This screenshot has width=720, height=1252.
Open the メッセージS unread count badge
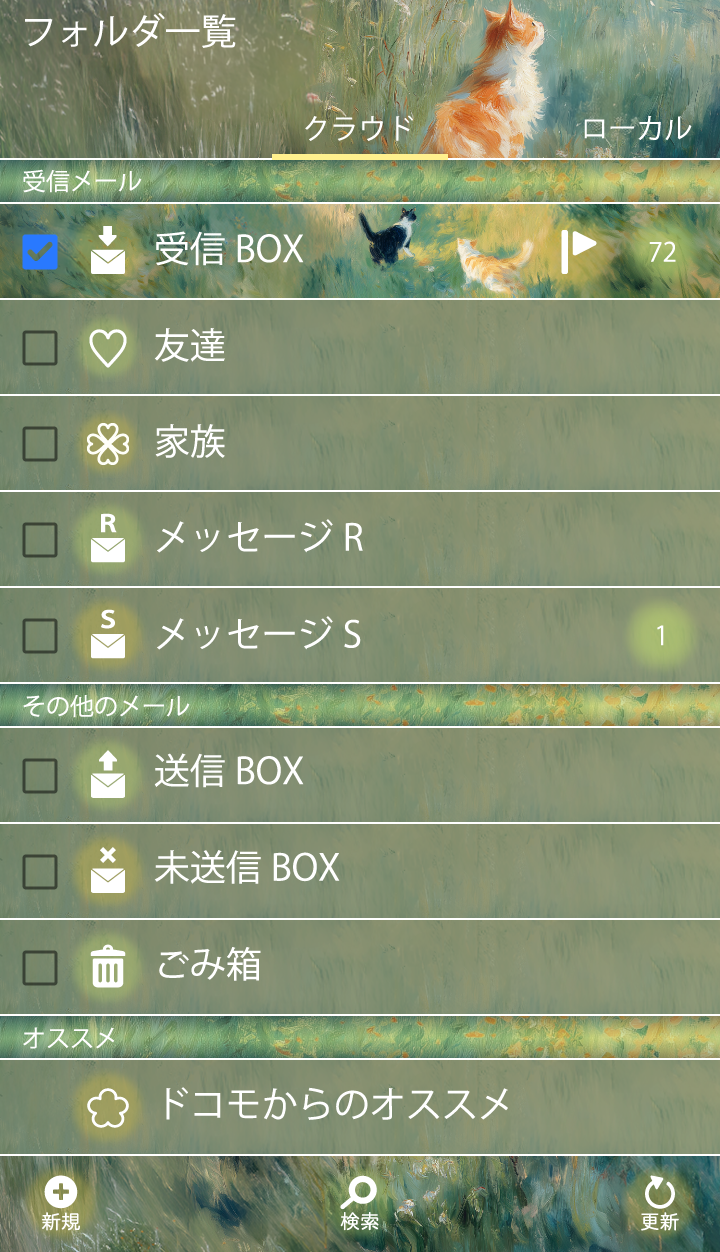(660, 635)
